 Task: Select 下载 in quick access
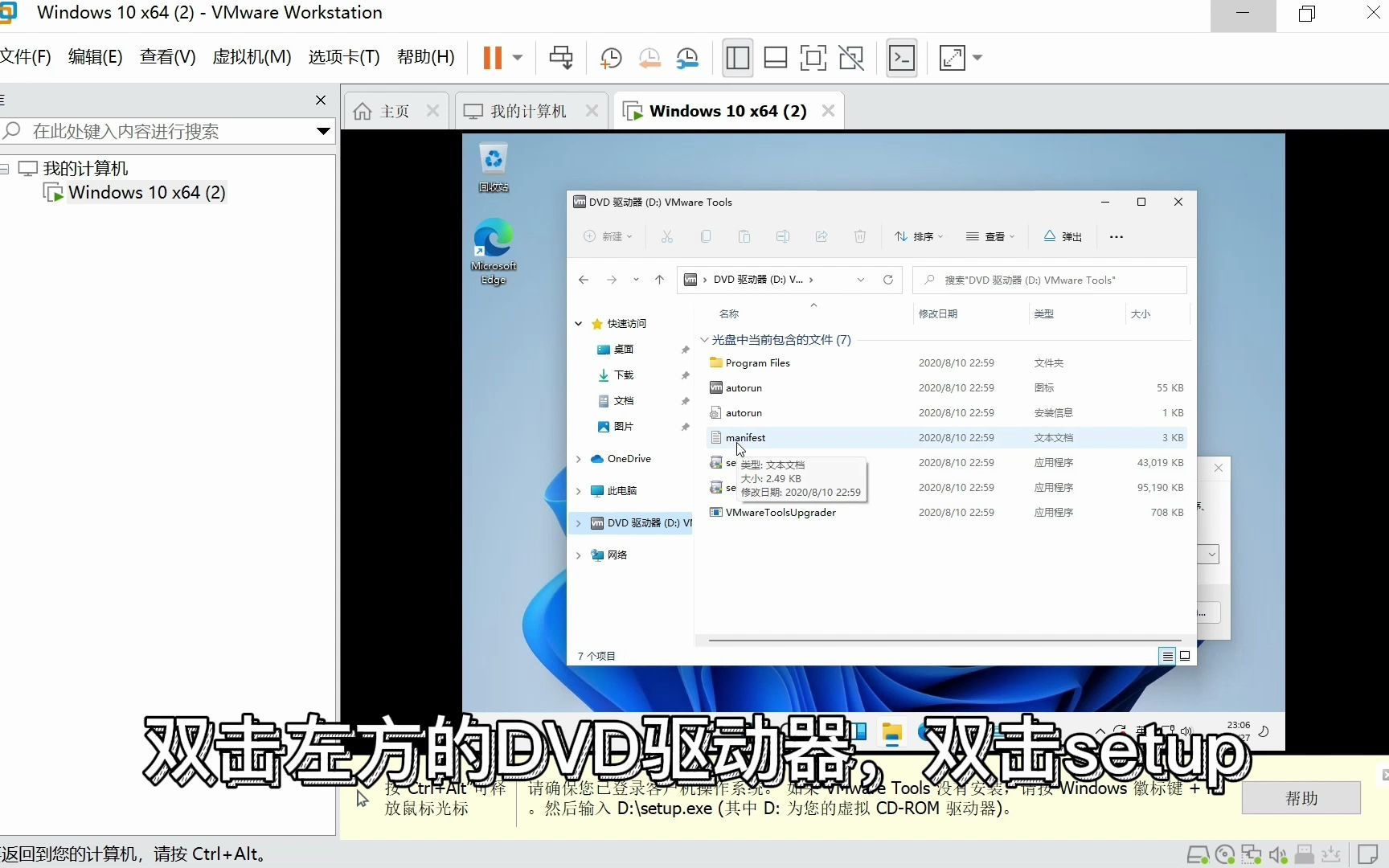(x=624, y=375)
